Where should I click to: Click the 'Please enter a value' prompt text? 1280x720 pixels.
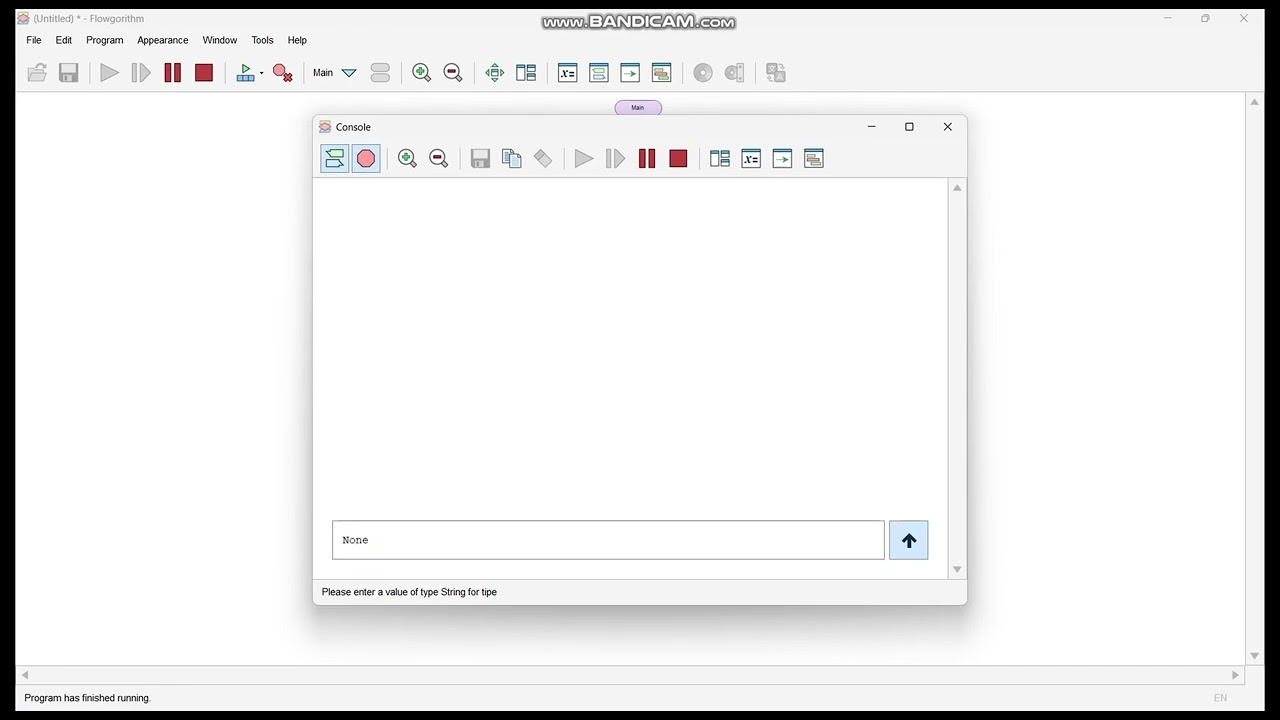[409, 592]
